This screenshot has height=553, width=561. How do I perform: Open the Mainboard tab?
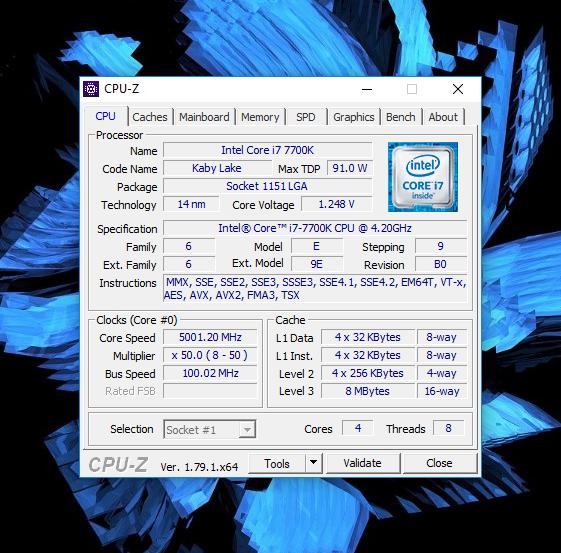204,117
